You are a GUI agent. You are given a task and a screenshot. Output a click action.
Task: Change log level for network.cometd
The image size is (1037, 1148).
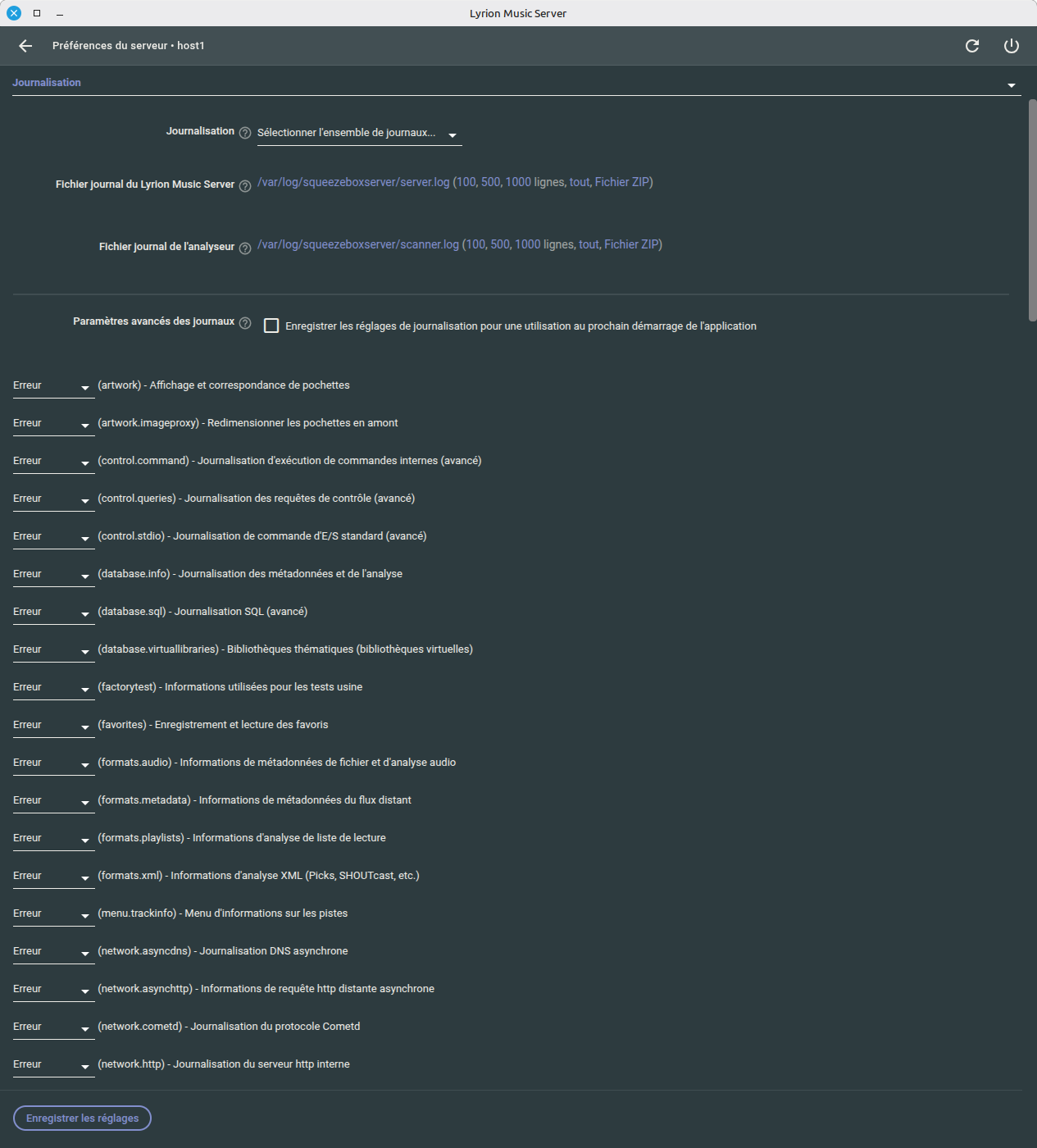coord(54,1027)
